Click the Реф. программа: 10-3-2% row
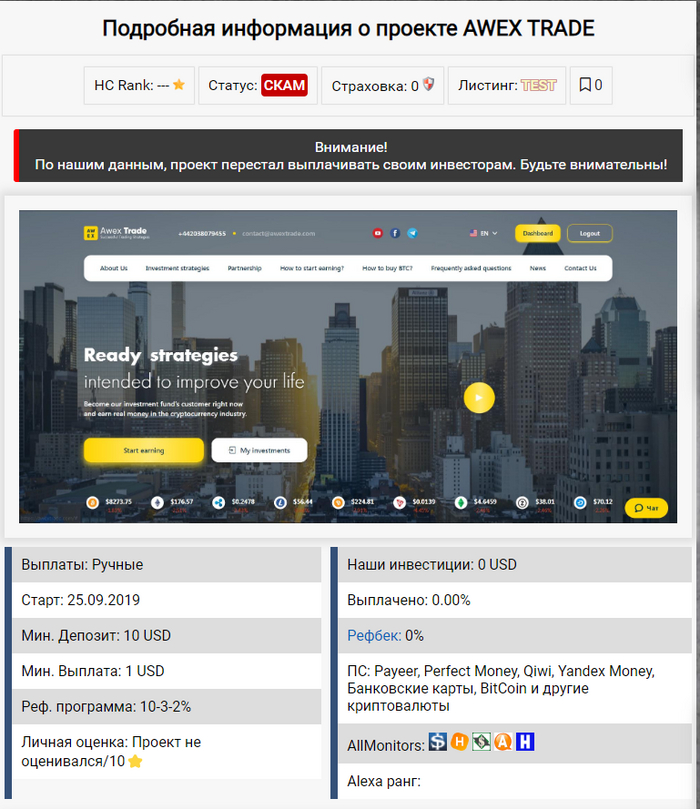Image resolution: width=700 pixels, height=809 pixels. [167, 707]
